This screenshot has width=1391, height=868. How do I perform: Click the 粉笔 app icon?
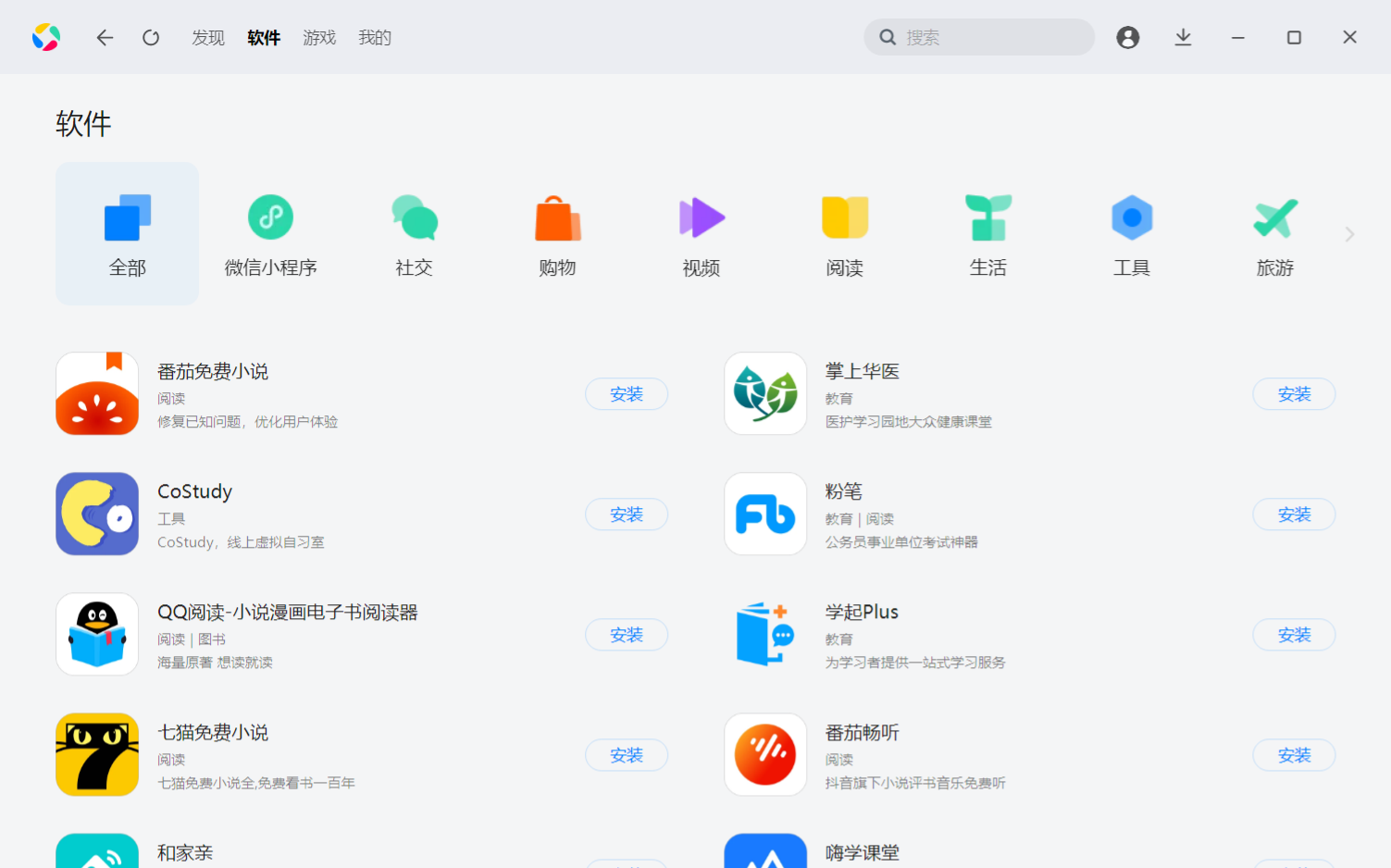[x=765, y=514]
